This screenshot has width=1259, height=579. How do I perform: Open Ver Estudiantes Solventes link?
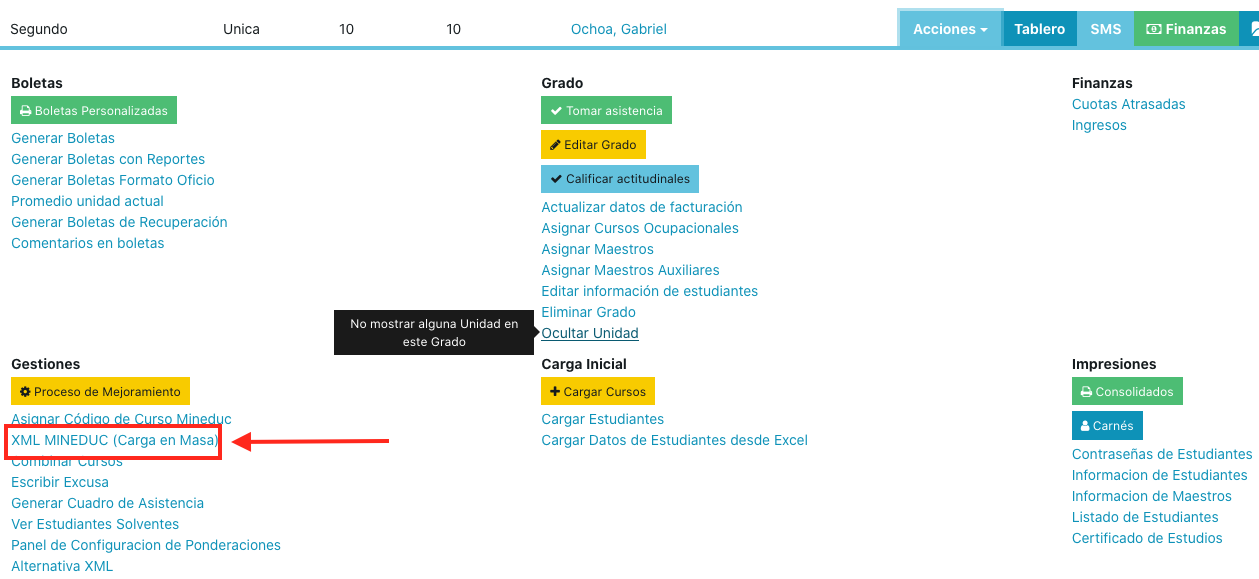pyautogui.click(x=95, y=524)
